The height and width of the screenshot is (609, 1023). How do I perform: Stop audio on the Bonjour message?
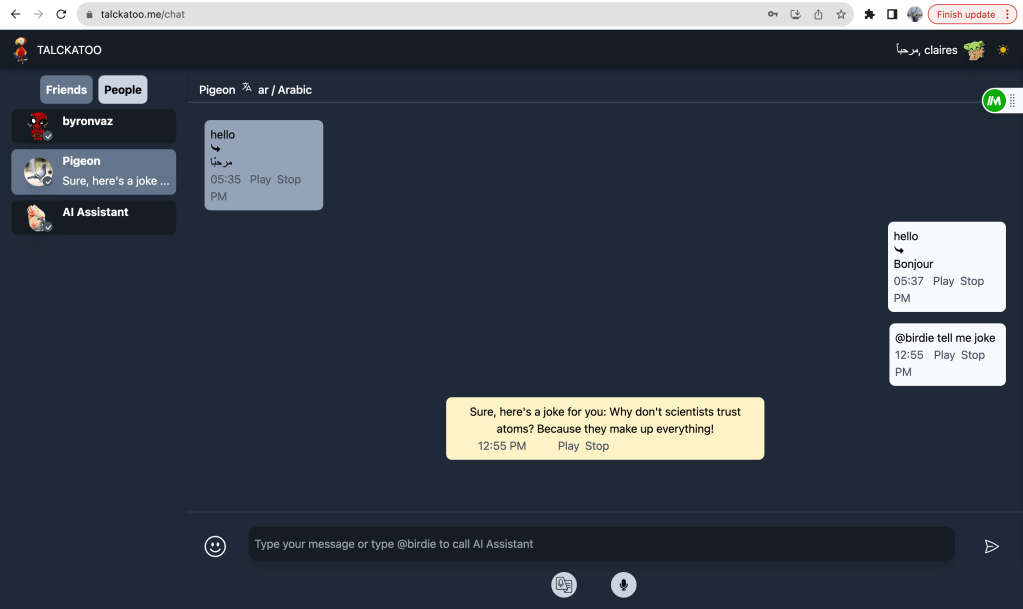click(972, 281)
